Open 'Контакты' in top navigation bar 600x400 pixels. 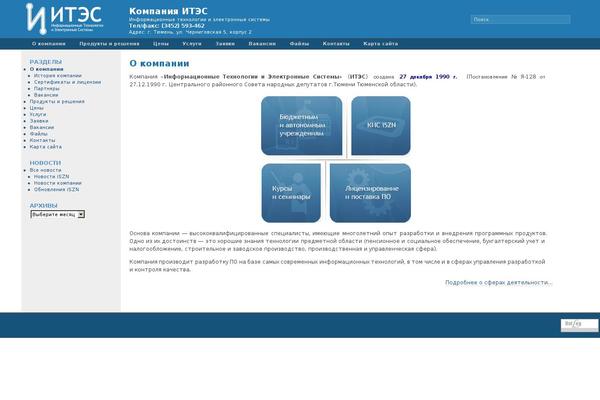tap(336, 44)
